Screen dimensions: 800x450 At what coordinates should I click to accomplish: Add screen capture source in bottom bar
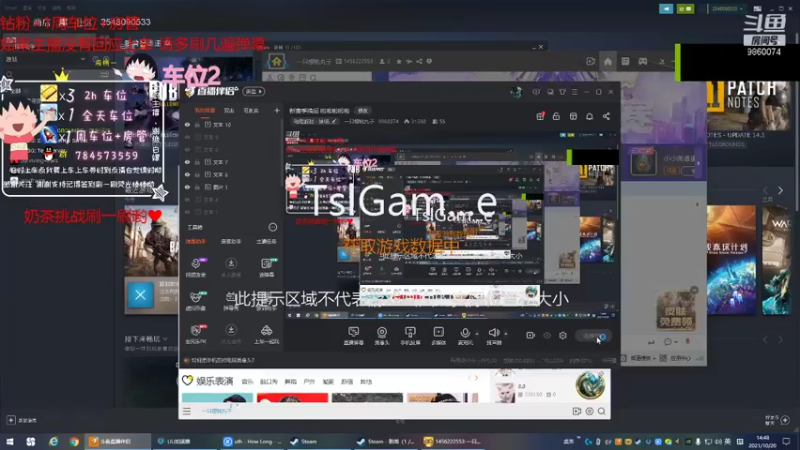click(x=354, y=335)
